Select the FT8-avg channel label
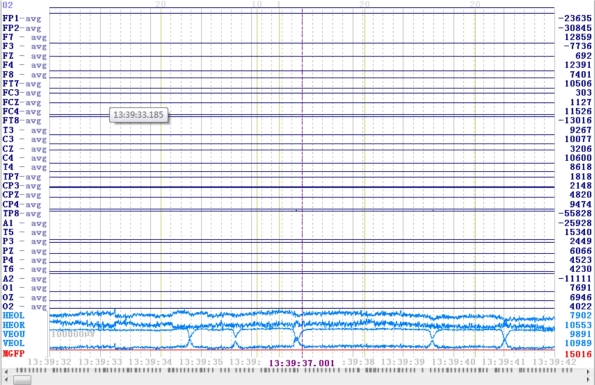Image resolution: width=595 pixels, height=385 pixels. click(22, 121)
